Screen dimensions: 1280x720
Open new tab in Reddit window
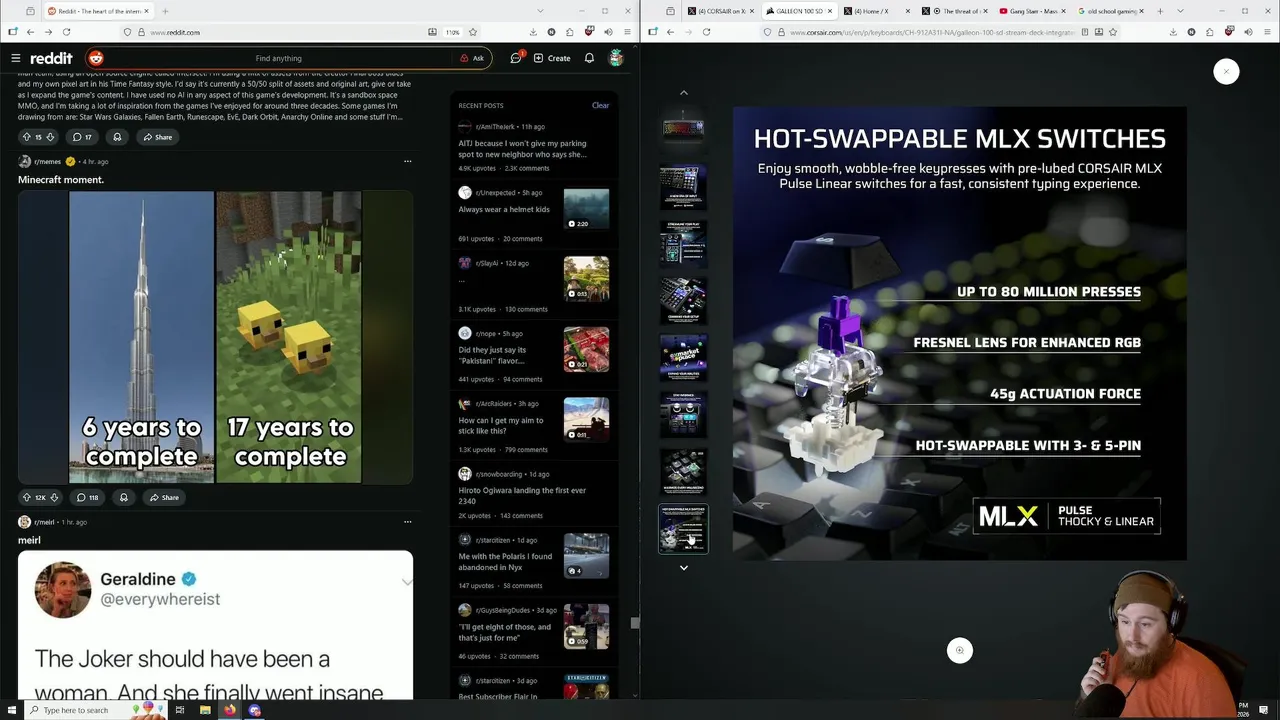click(x=165, y=11)
